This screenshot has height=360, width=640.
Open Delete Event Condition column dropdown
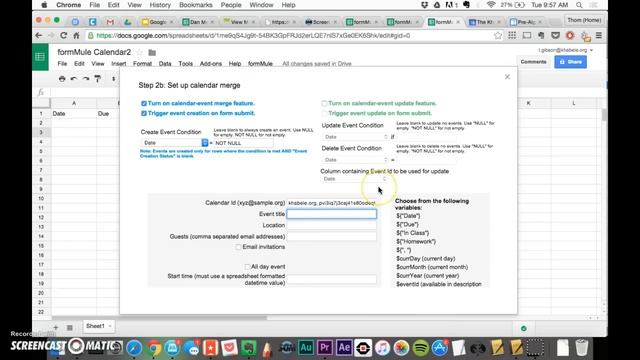(355, 160)
